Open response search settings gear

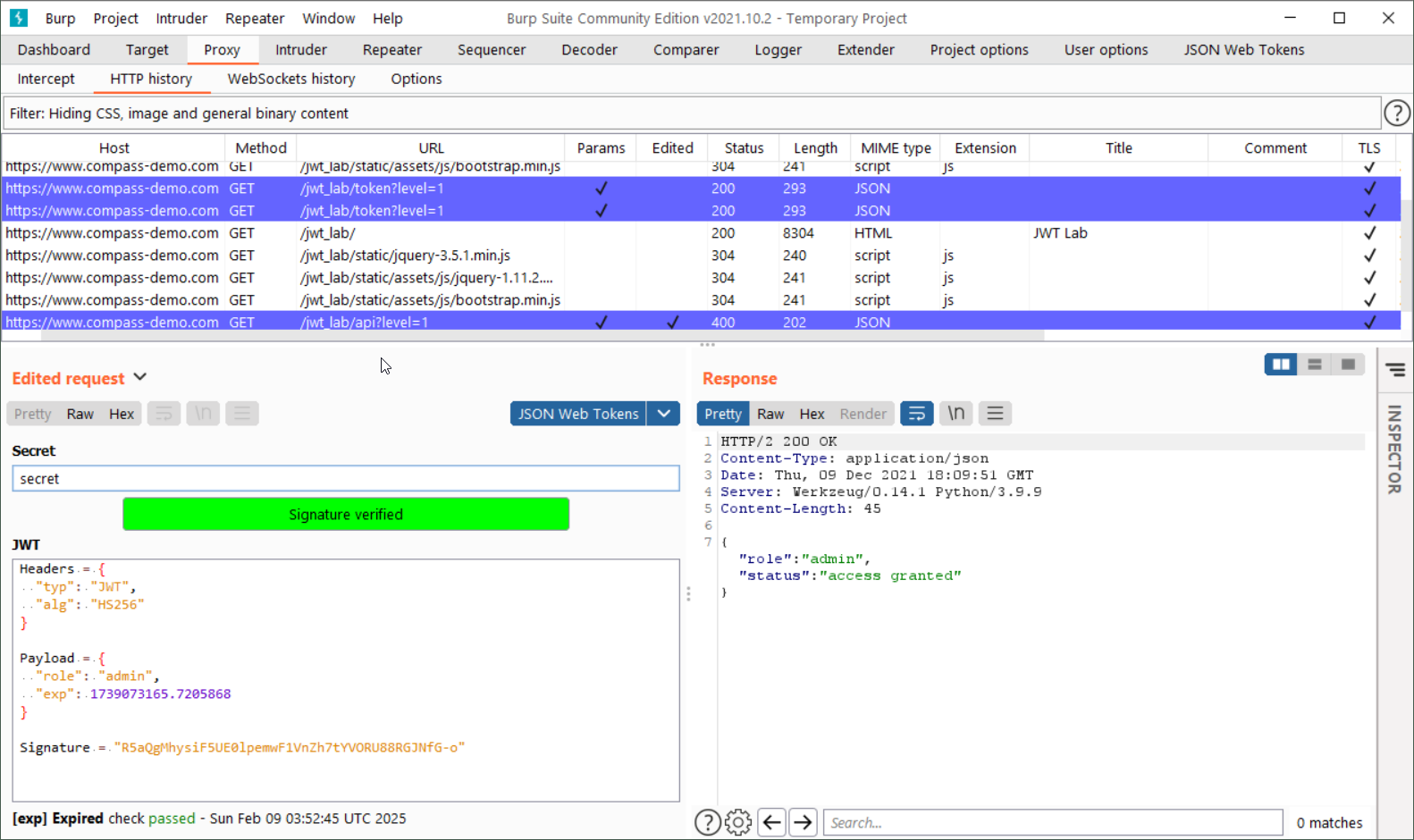pos(738,822)
